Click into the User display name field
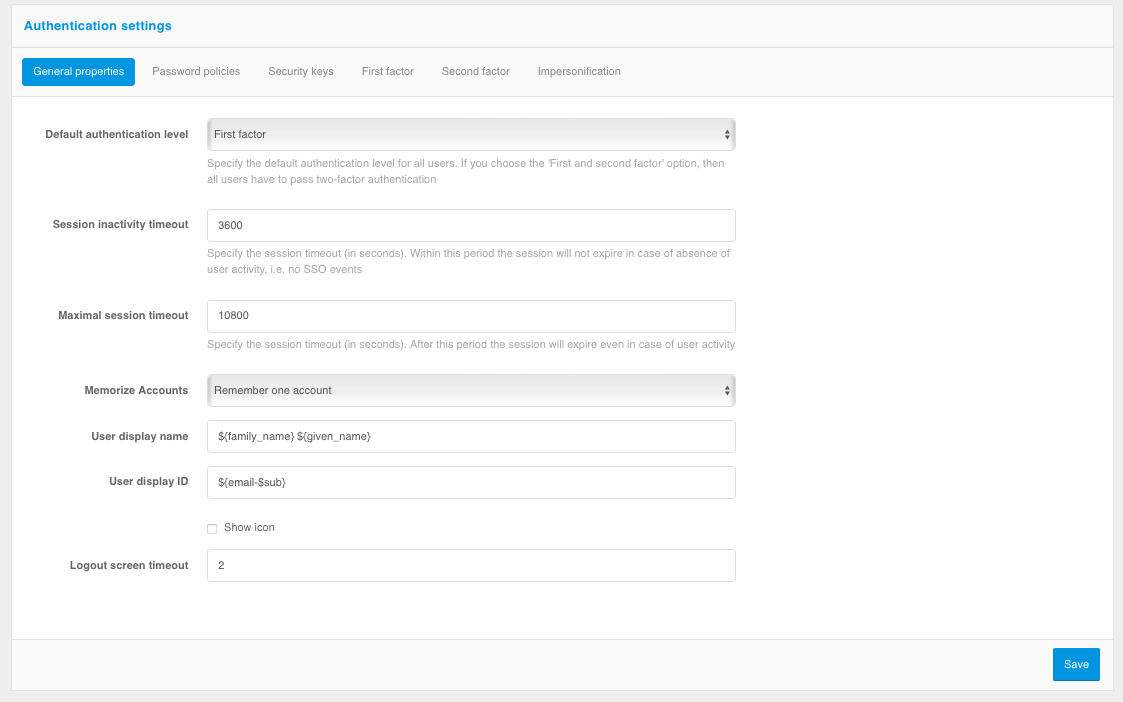This screenshot has width=1123, height=702. (471, 436)
